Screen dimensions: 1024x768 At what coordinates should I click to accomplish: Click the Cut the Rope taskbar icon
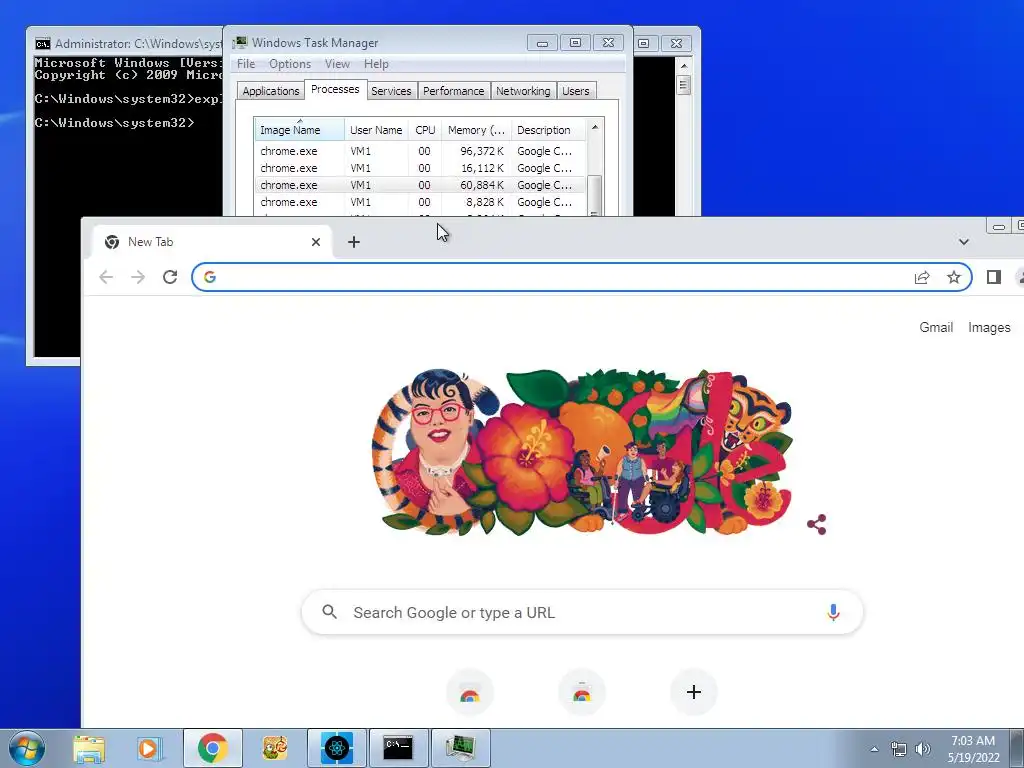tap(275, 748)
